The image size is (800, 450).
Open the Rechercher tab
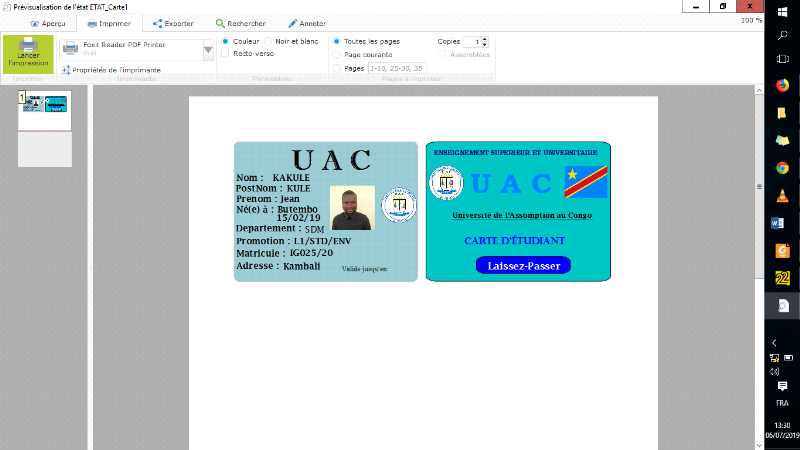coord(240,23)
